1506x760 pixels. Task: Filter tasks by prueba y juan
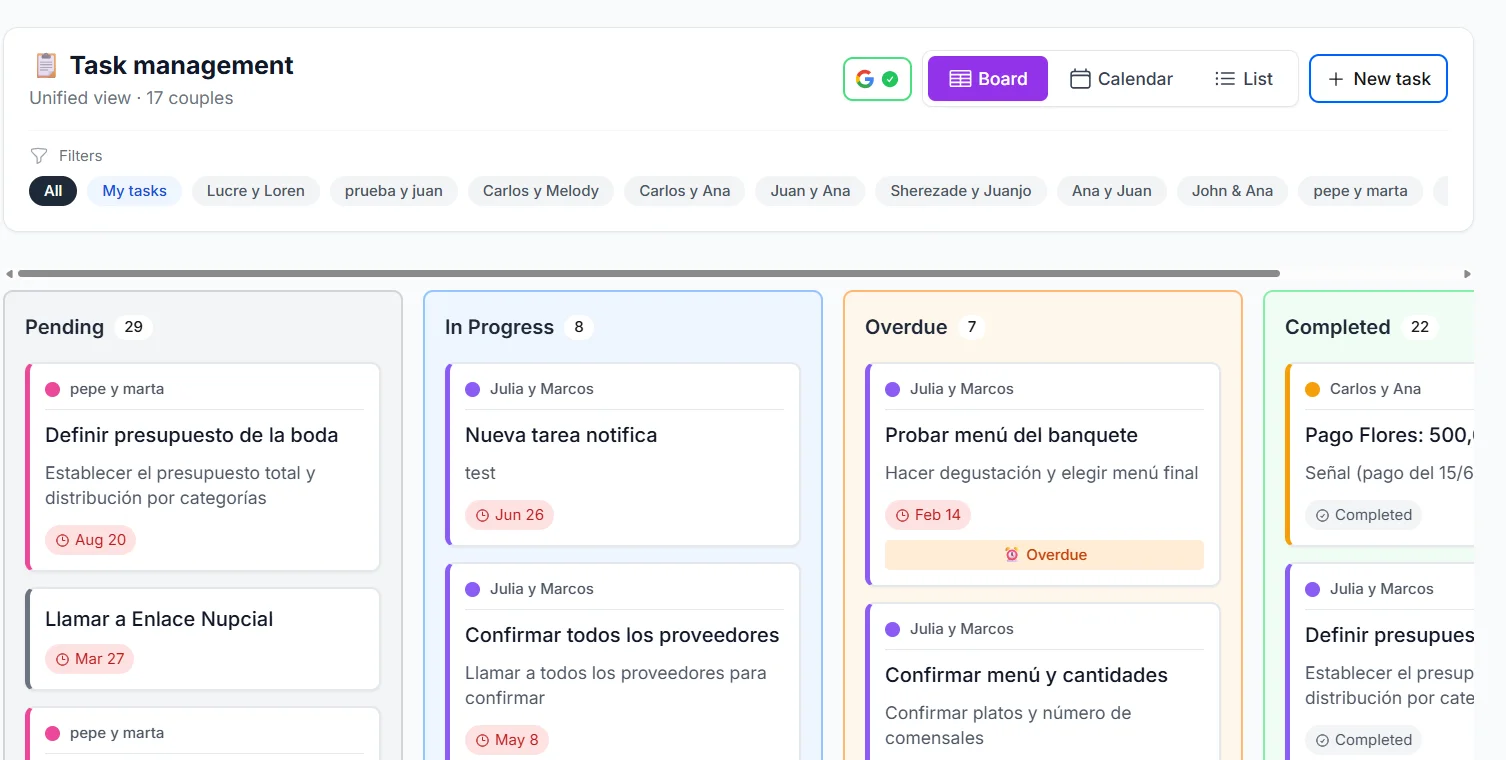[x=394, y=191]
